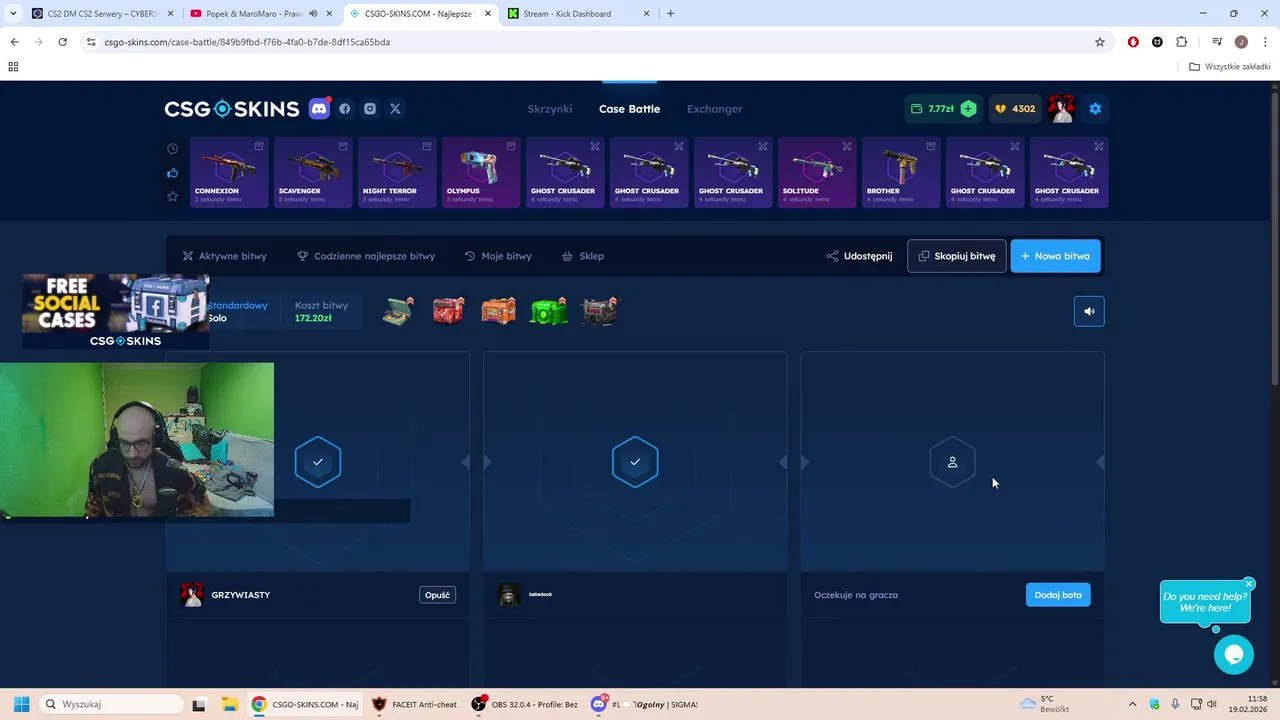Switch to Aktywne bitwy tab

[x=225, y=256]
